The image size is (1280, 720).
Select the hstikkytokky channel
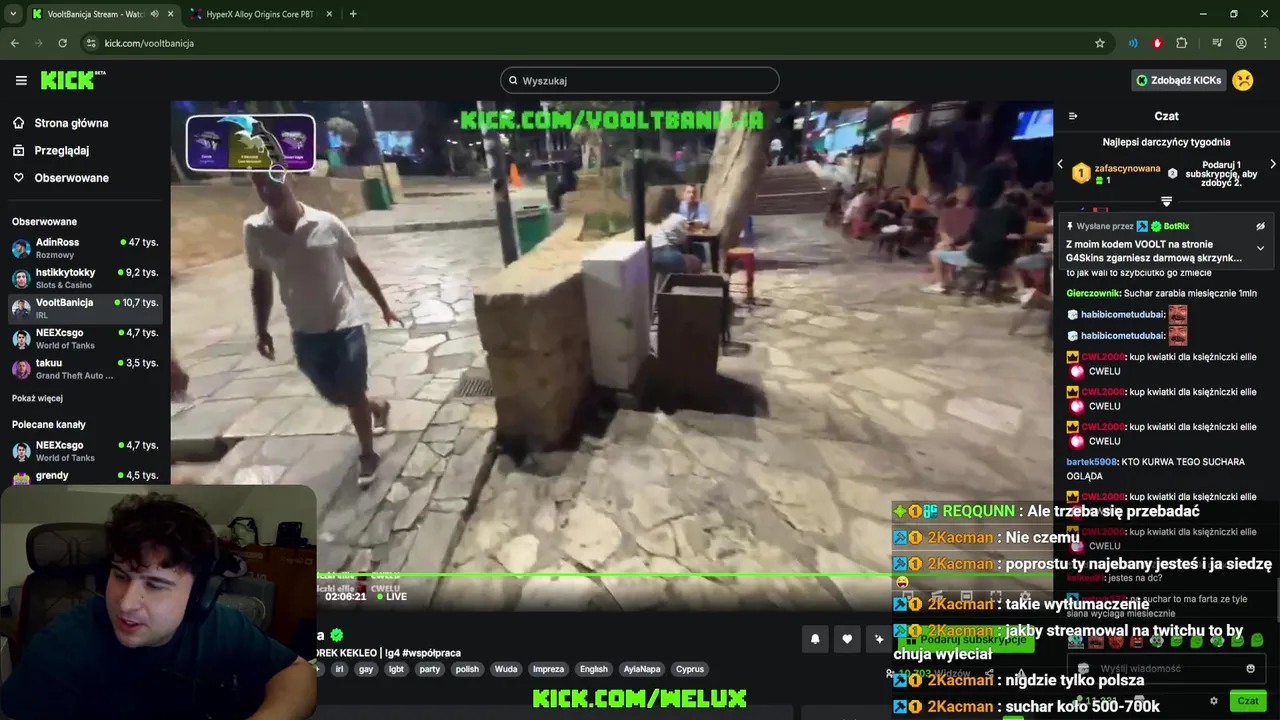(x=85, y=278)
